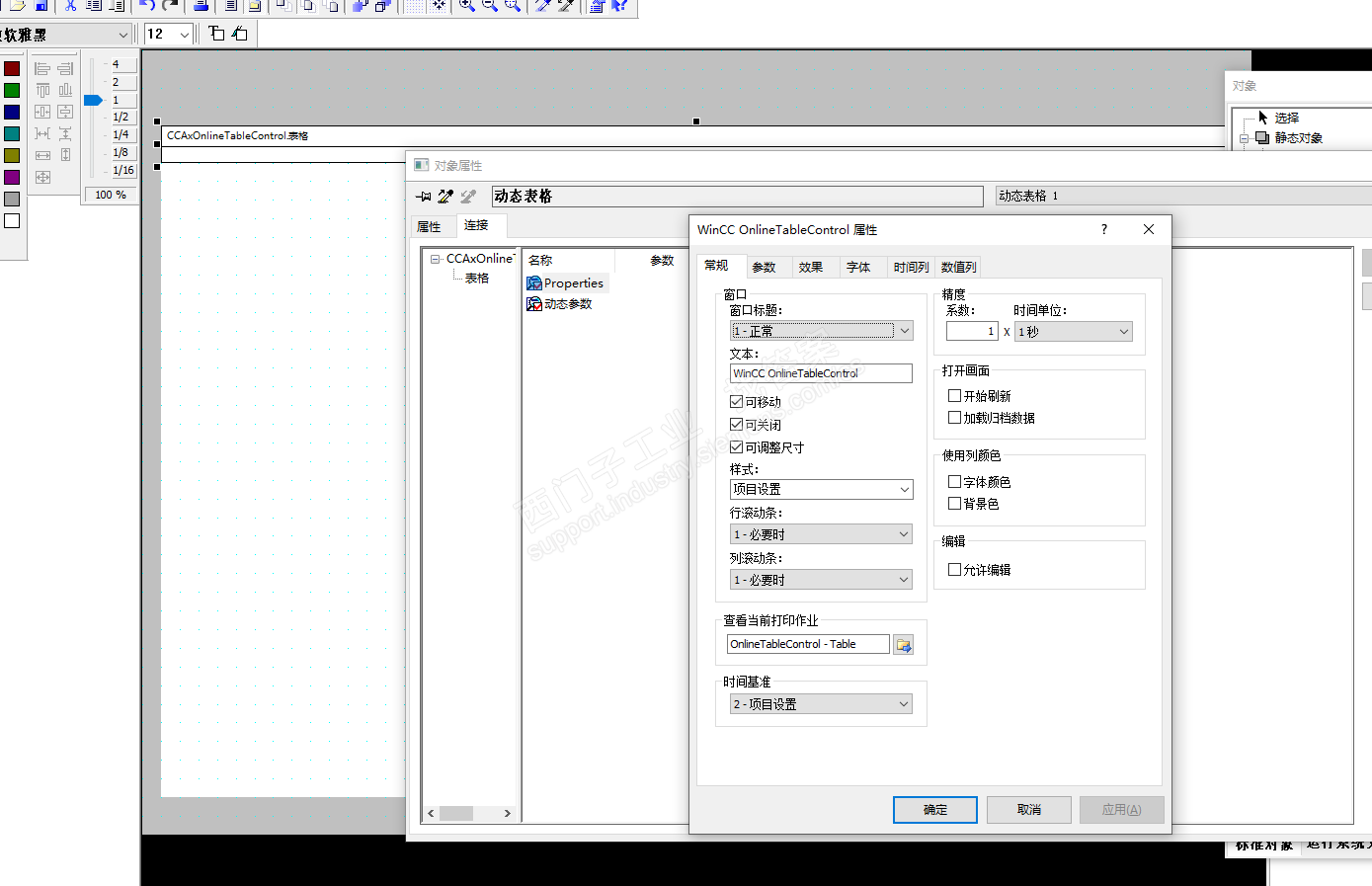Click the redo arrow in top toolbar

click(170, 5)
